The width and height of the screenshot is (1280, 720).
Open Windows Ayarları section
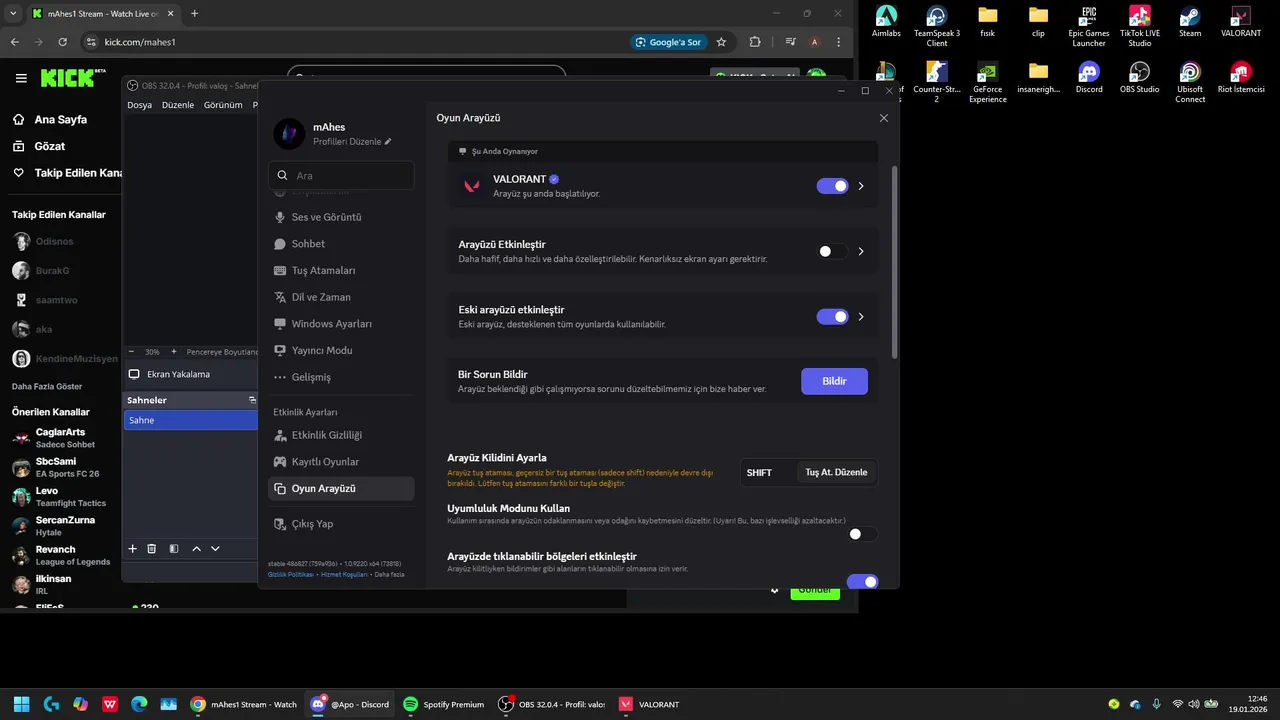pos(341,324)
